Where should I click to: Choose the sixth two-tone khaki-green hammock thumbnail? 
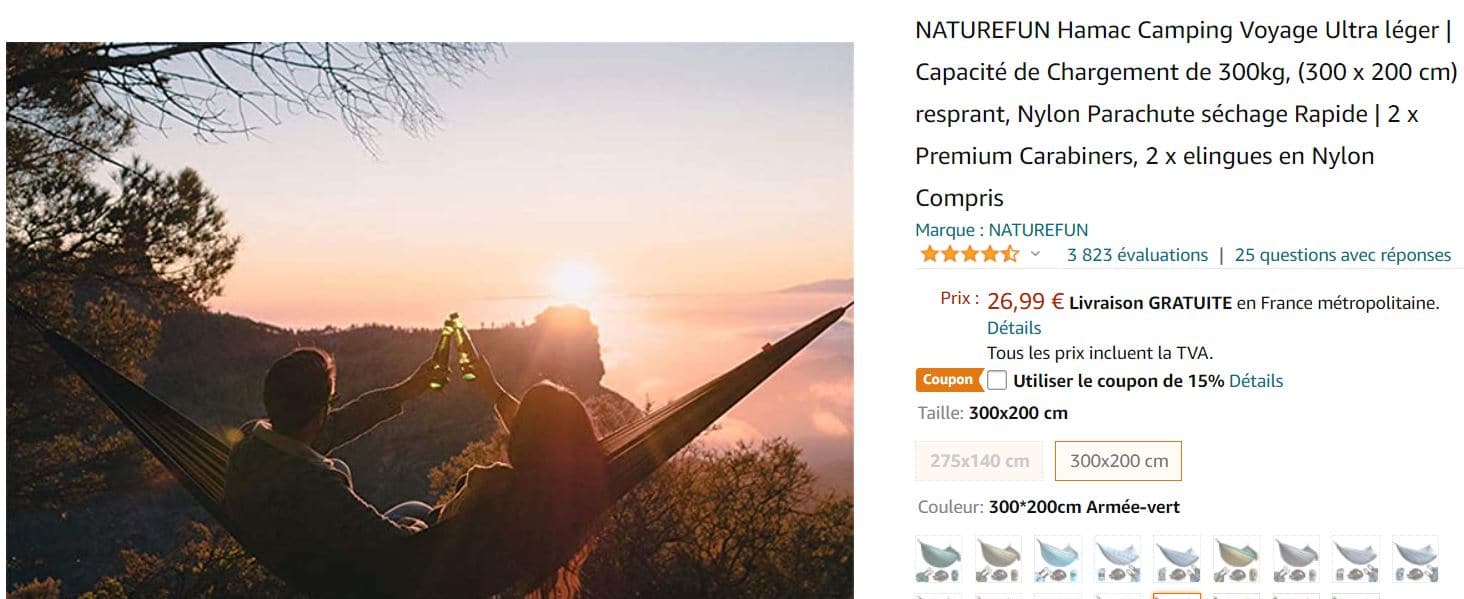(1236, 559)
